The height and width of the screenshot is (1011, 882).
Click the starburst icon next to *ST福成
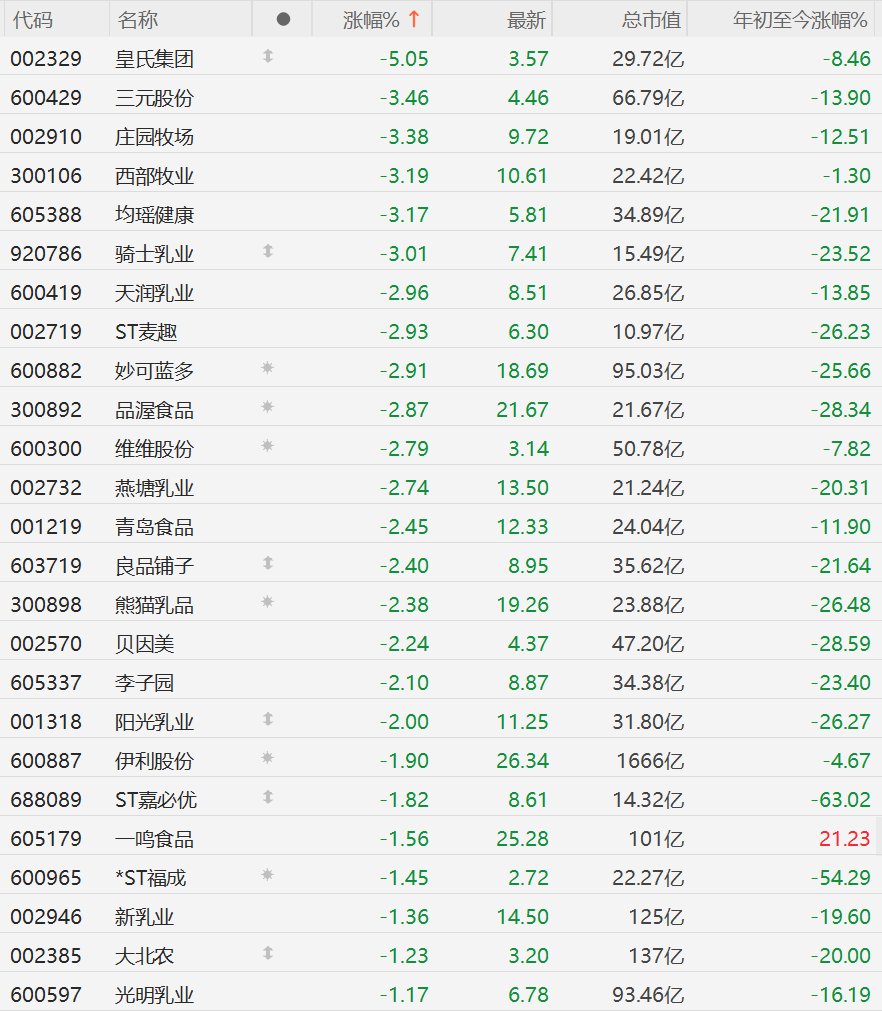pos(268,875)
